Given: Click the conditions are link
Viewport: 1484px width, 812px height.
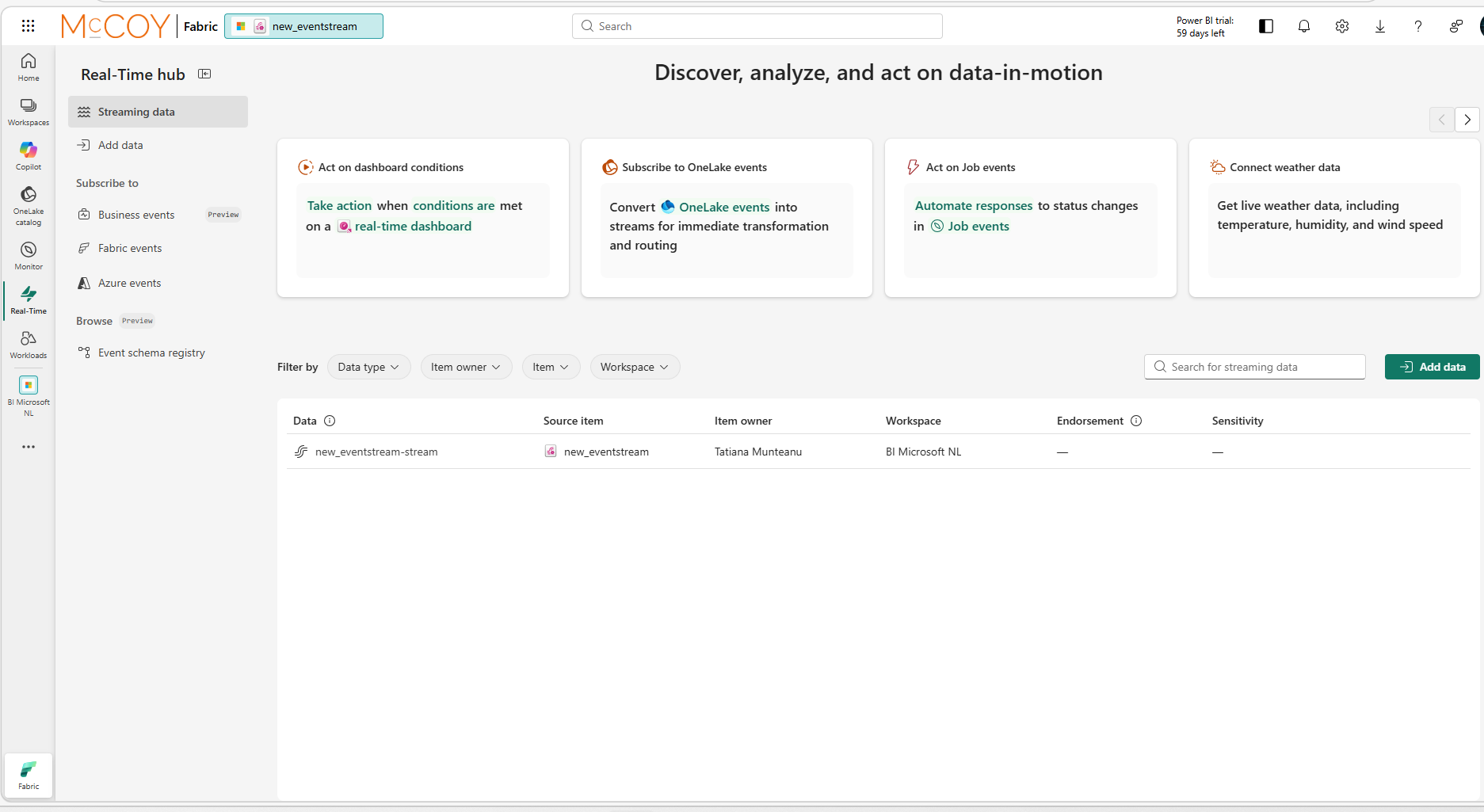Looking at the screenshot, I should pyautogui.click(x=454, y=205).
